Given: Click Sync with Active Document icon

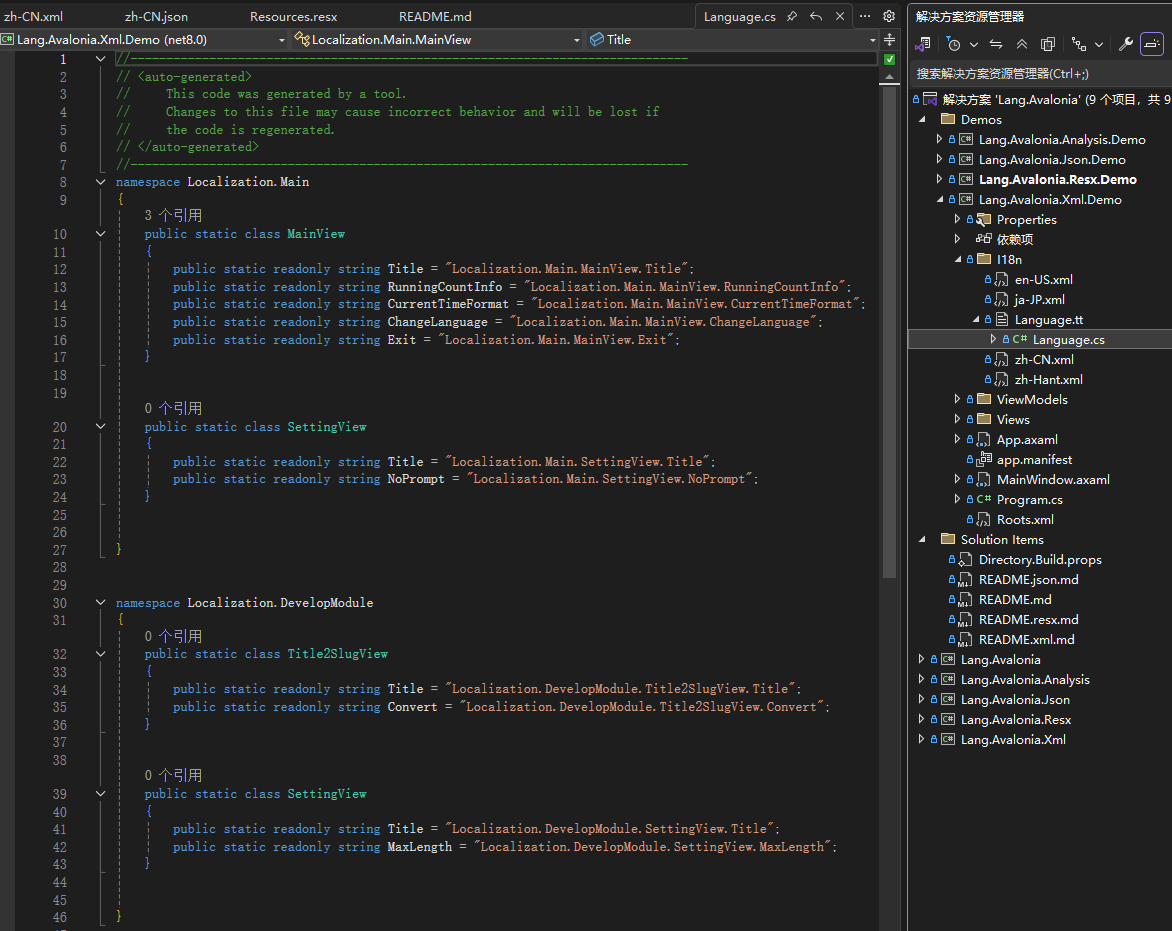Looking at the screenshot, I should click(x=996, y=44).
